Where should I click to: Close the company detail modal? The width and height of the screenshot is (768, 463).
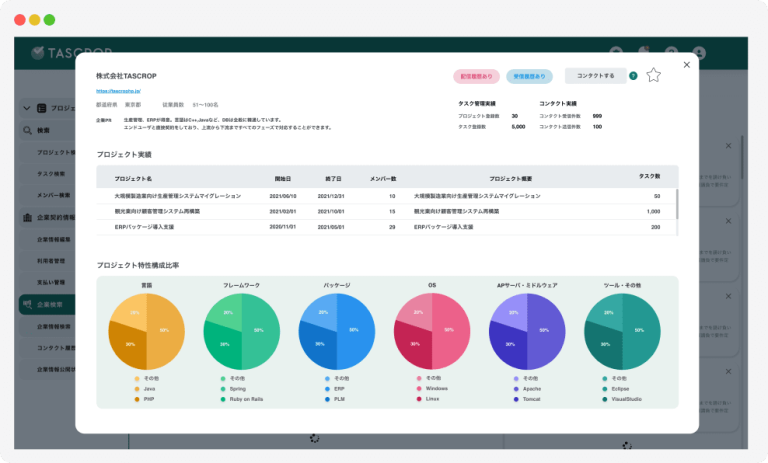coord(686,65)
